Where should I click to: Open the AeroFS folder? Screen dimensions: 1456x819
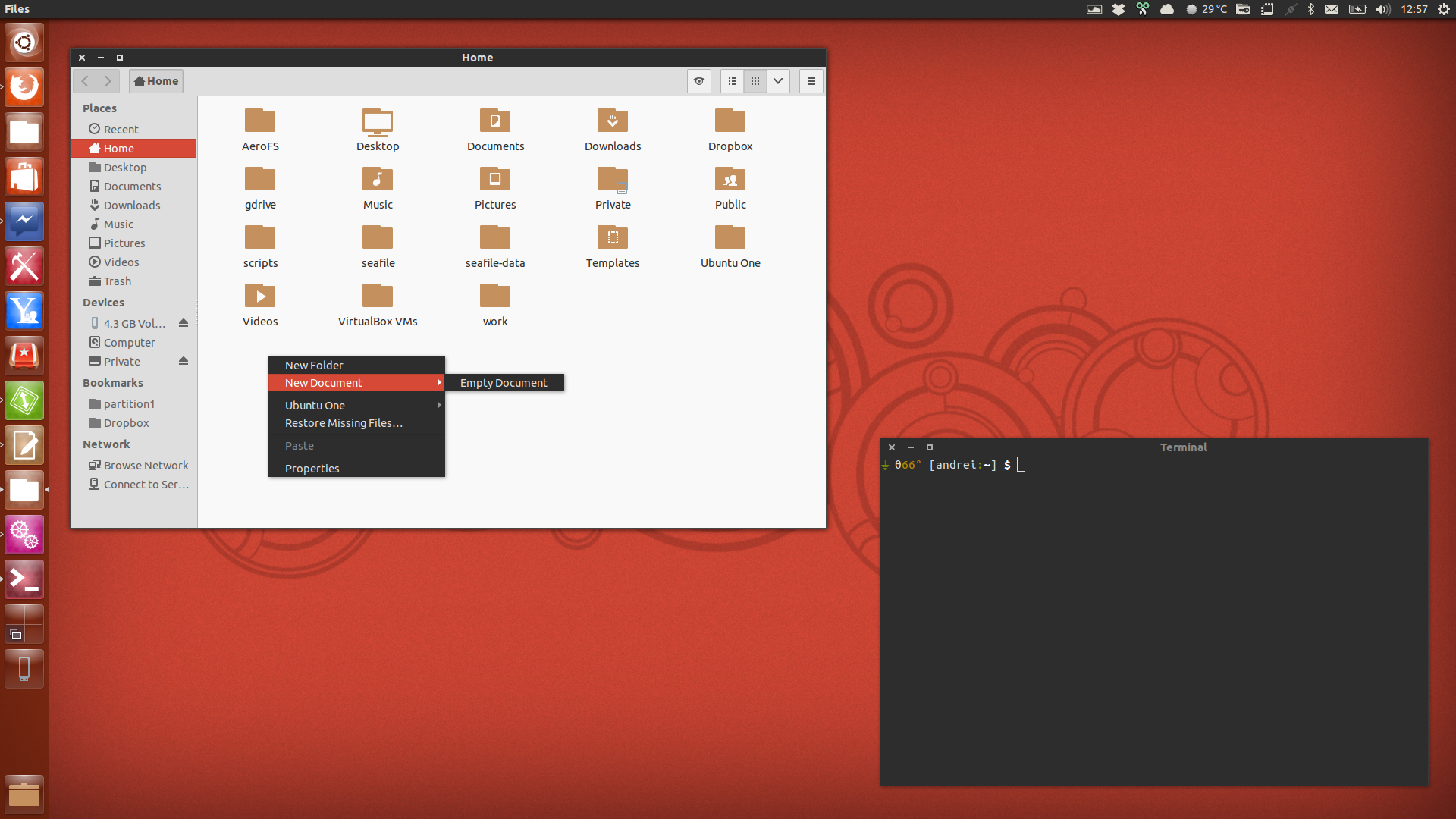tap(260, 121)
